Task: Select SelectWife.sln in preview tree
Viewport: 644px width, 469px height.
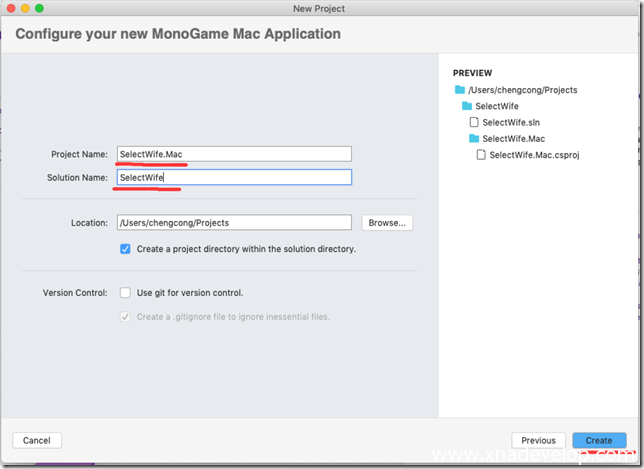Action: 510,122
